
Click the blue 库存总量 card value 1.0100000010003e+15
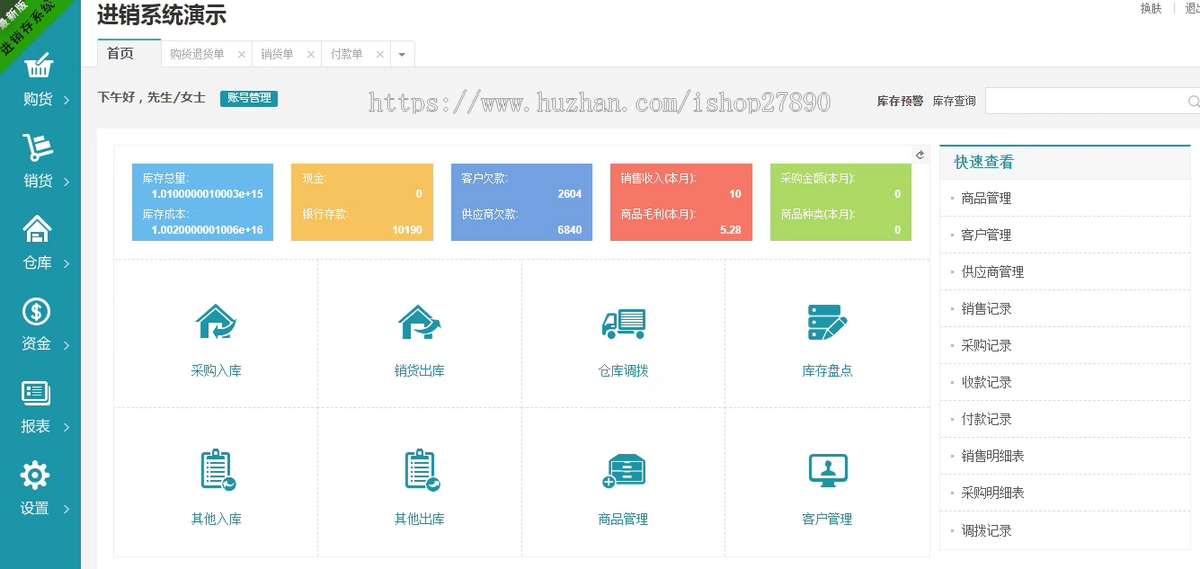(207, 194)
